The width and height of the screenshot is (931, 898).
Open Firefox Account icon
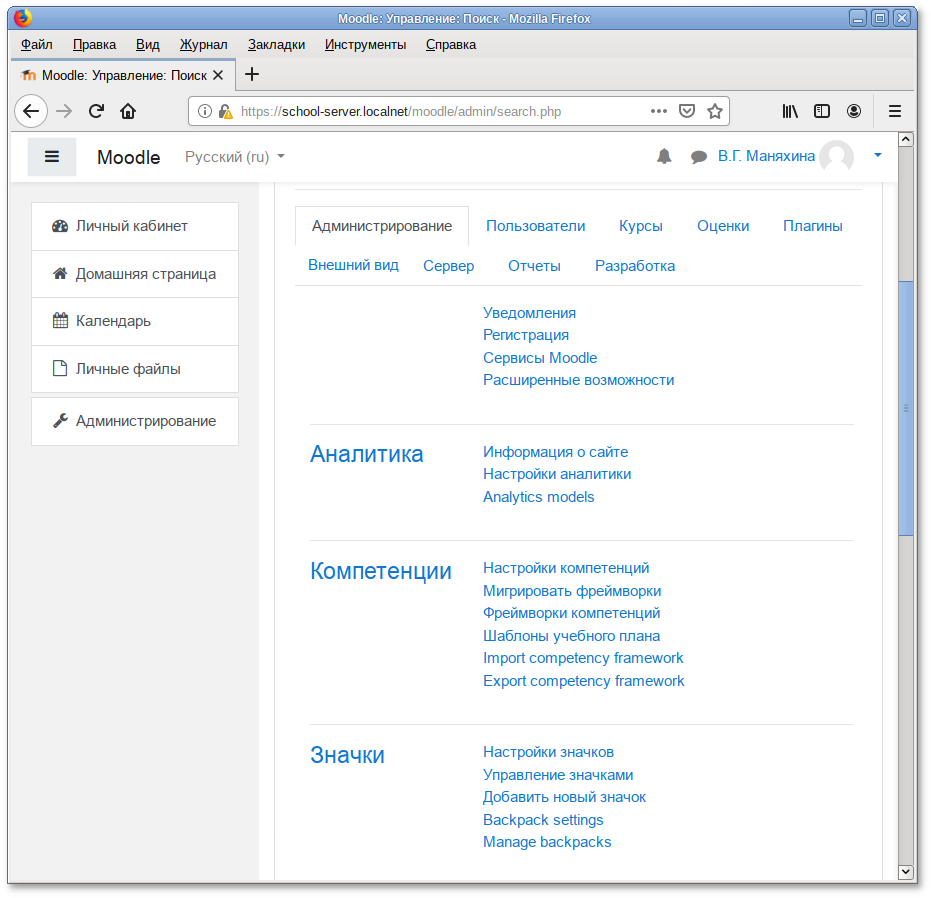click(x=854, y=111)
